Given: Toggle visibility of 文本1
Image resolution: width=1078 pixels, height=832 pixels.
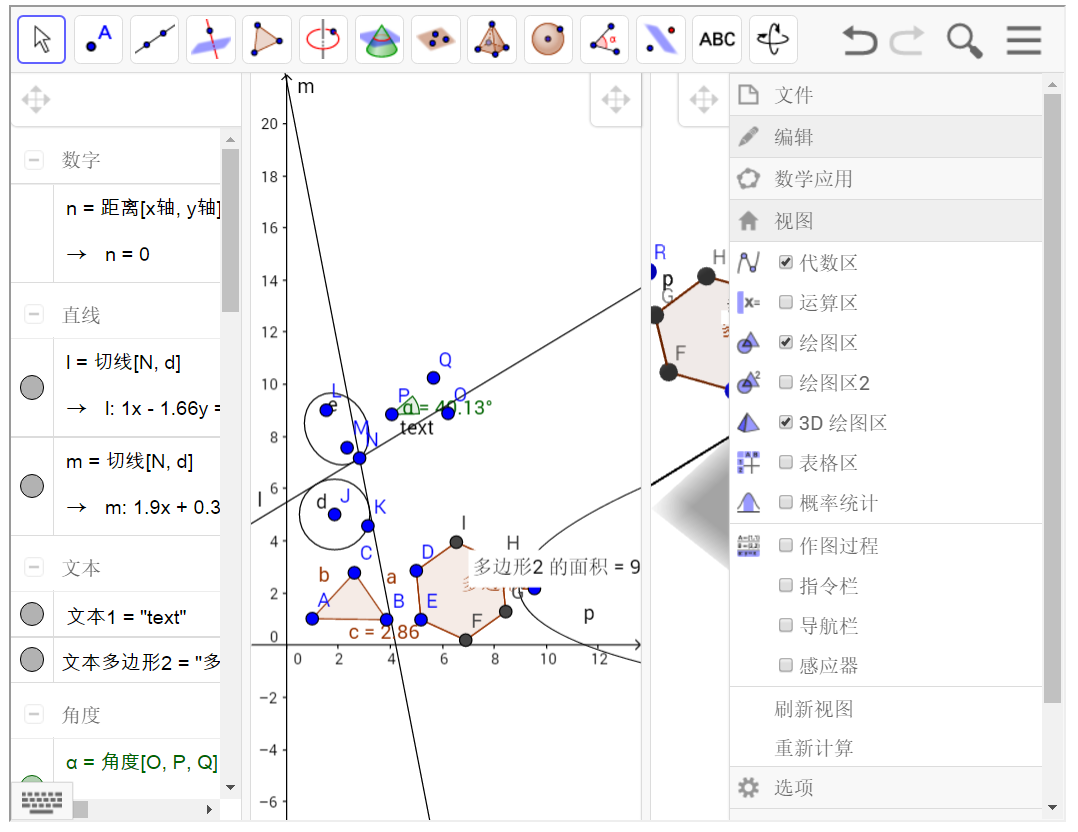Looking at the screenshot, I should [32, 614].
